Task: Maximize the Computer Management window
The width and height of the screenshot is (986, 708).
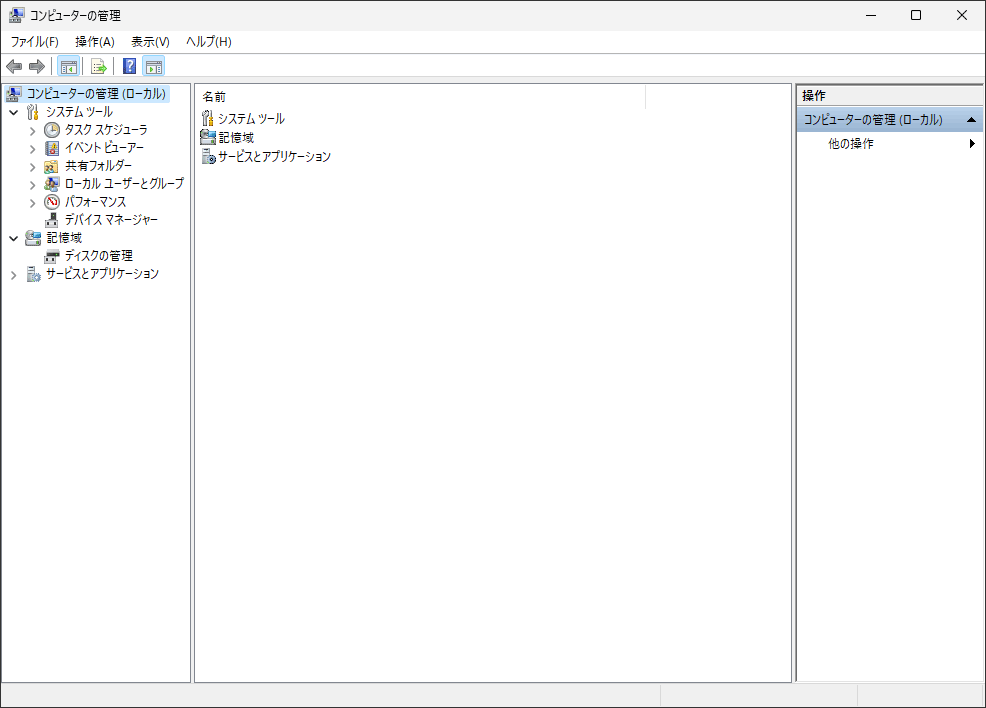Action: tap(916, 15)
